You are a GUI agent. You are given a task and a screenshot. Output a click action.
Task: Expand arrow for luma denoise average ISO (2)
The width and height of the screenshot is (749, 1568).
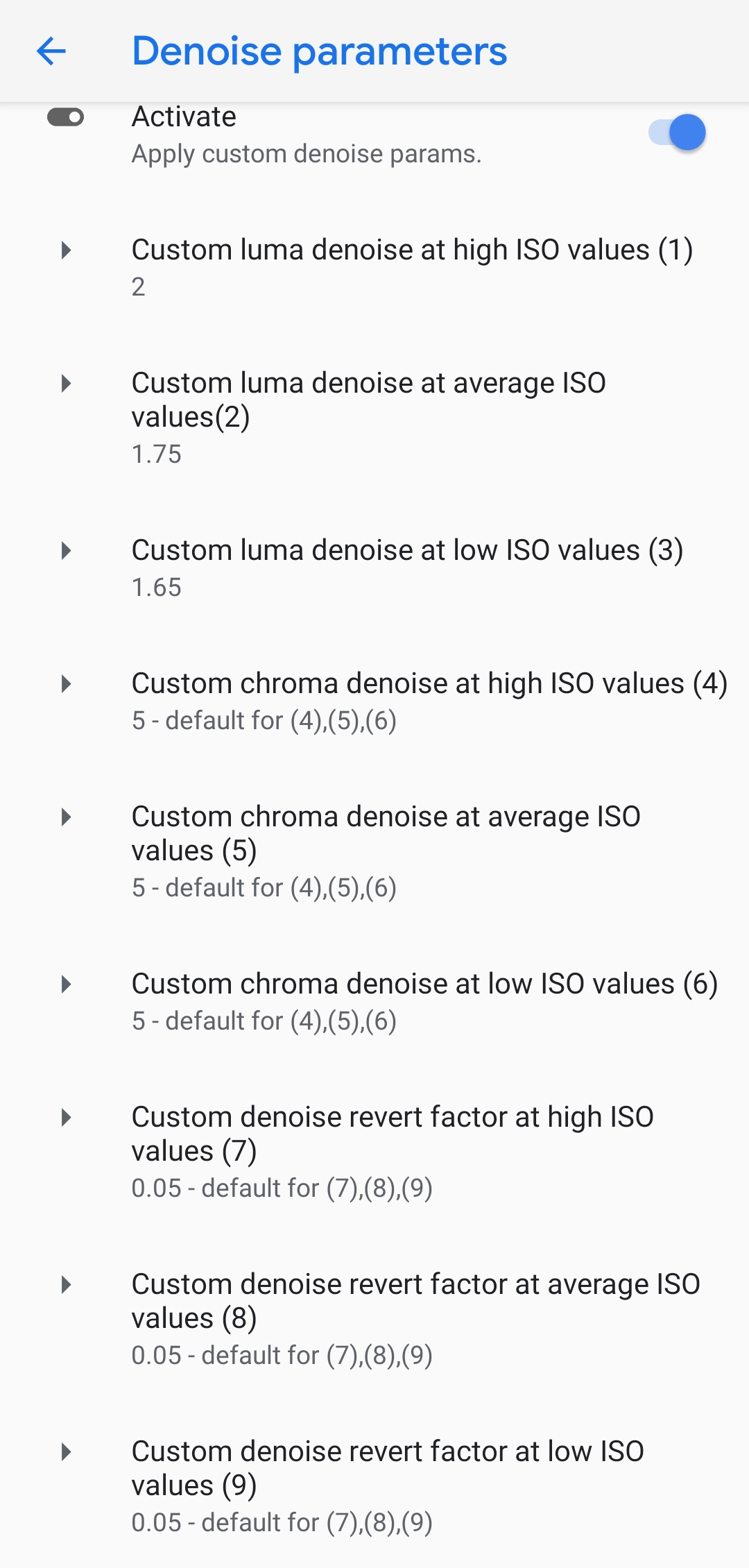tap(66, 383)
